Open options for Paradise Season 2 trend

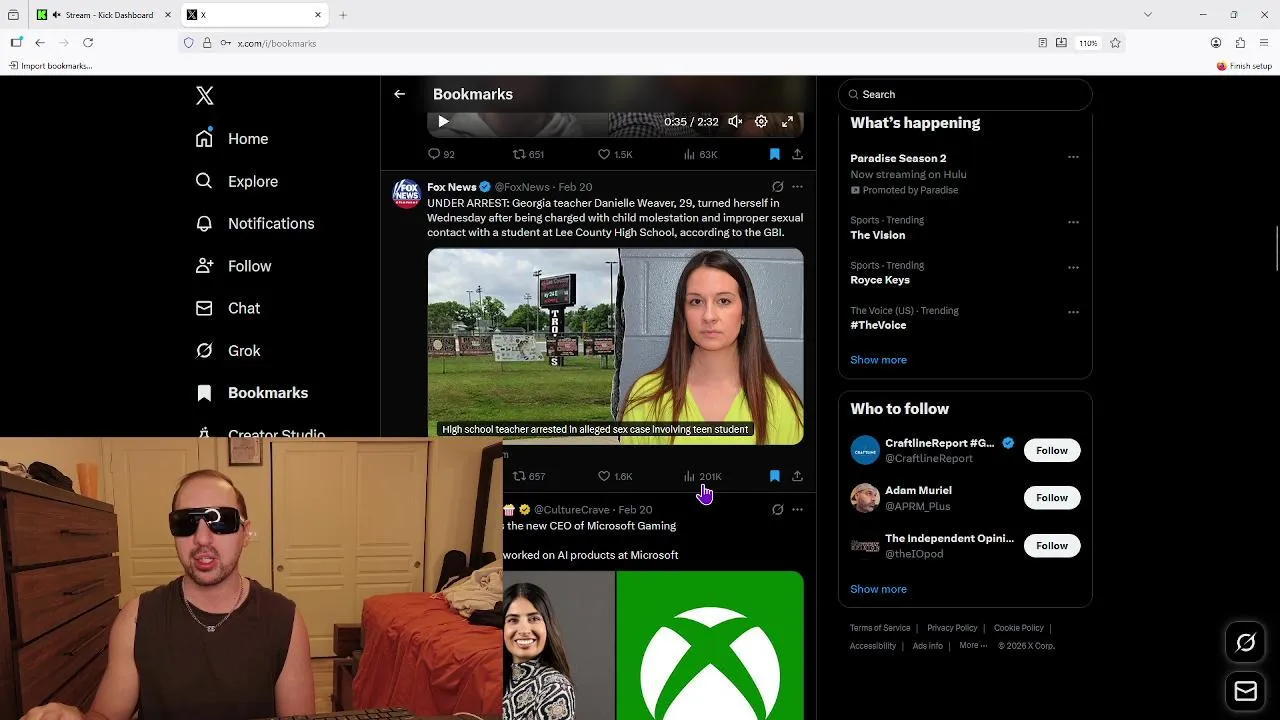point(1073,157)
